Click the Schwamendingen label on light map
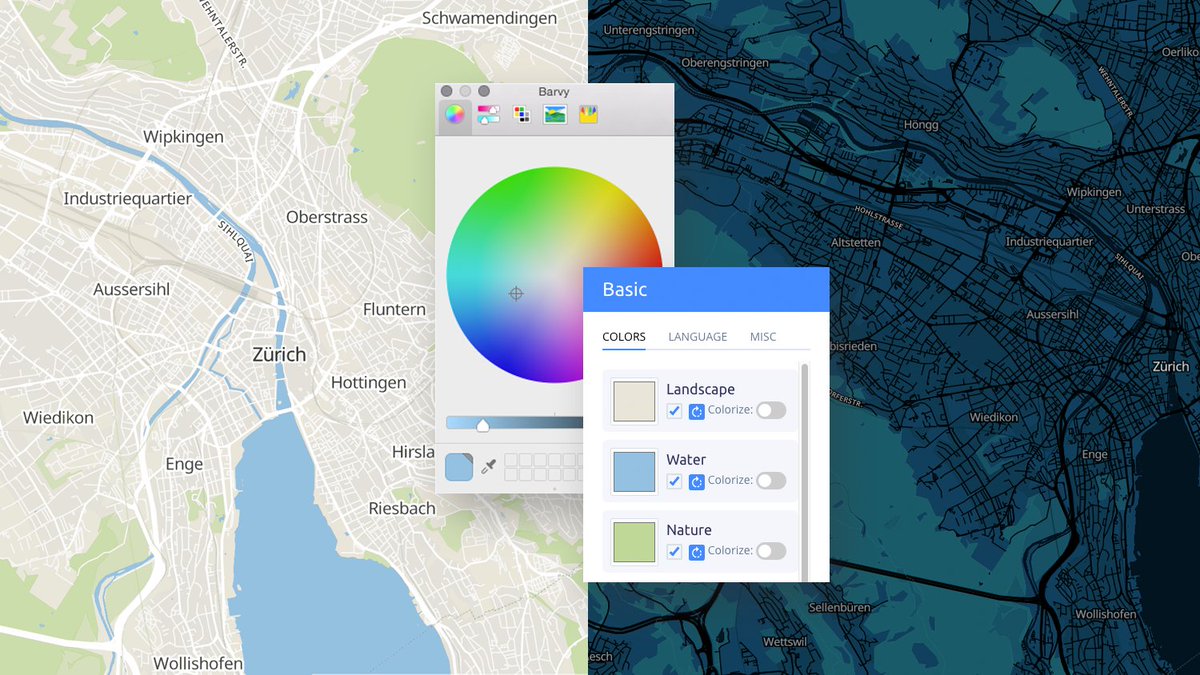Image resolution: width=1200 pixels, height=675 pixels. click(x=489, y=18)
